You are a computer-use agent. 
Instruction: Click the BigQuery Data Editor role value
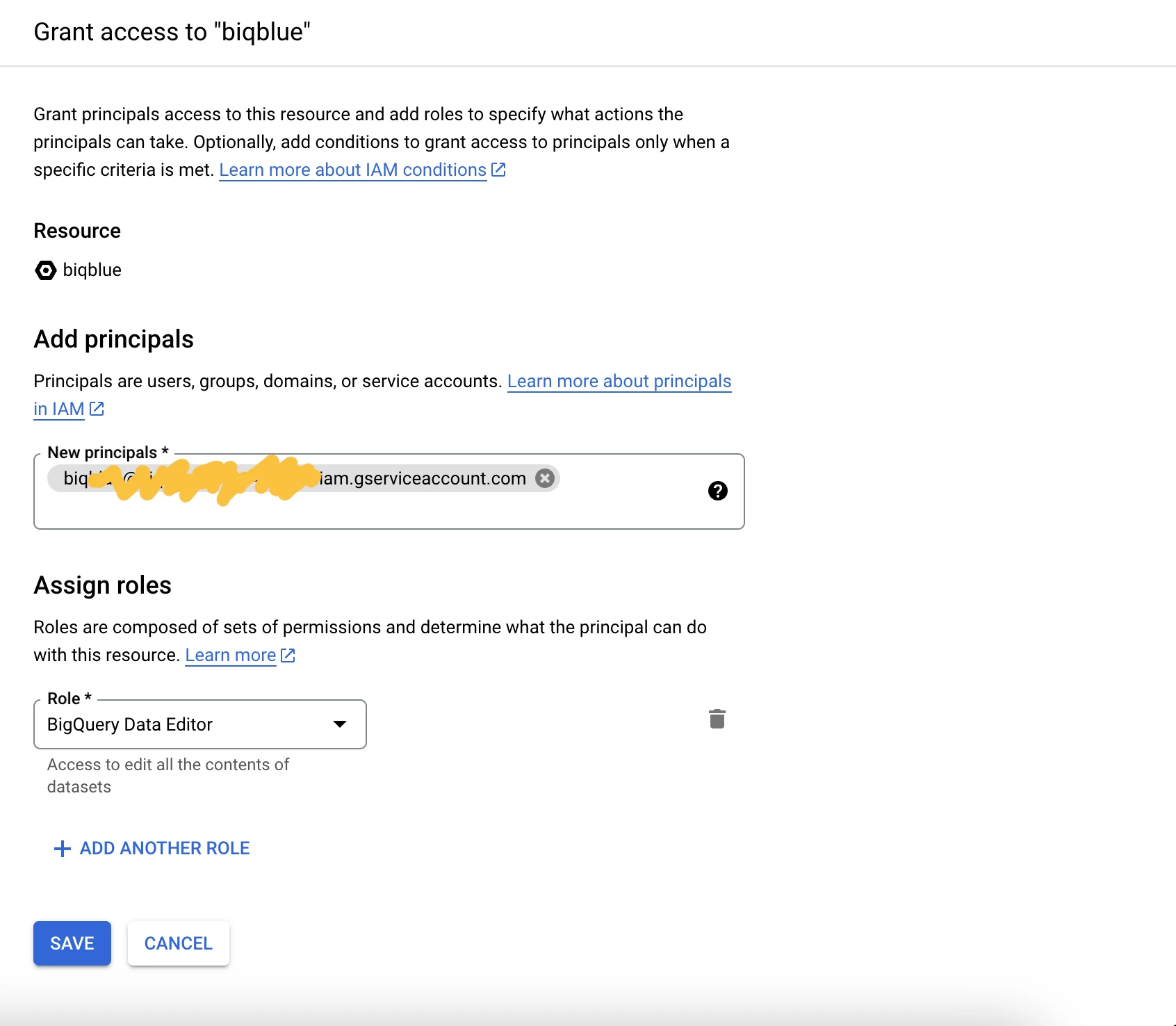coord(130,724)
